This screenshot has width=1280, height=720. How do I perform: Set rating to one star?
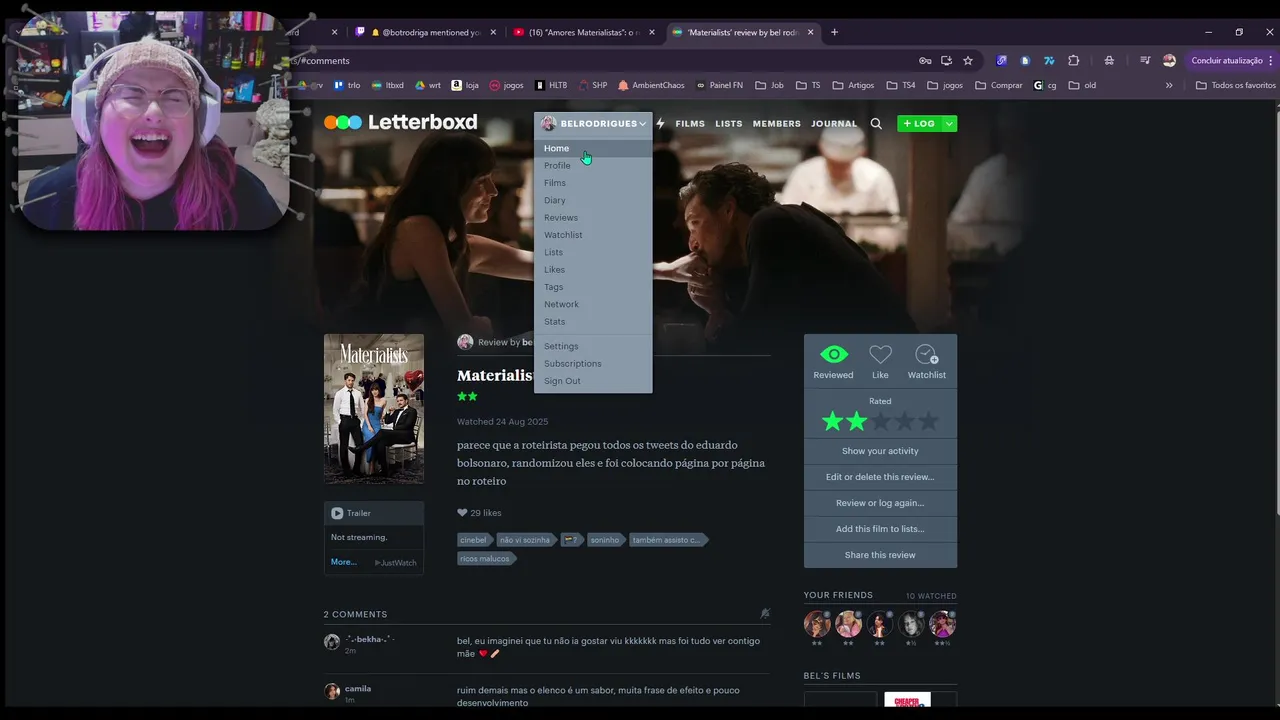tap(832, 422)
